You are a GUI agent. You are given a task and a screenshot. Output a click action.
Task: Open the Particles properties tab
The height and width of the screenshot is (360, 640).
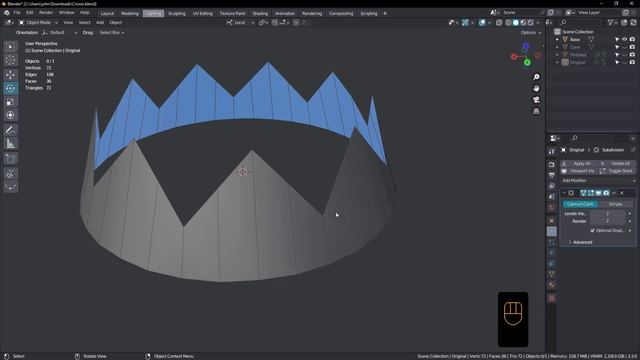point(552,242)
